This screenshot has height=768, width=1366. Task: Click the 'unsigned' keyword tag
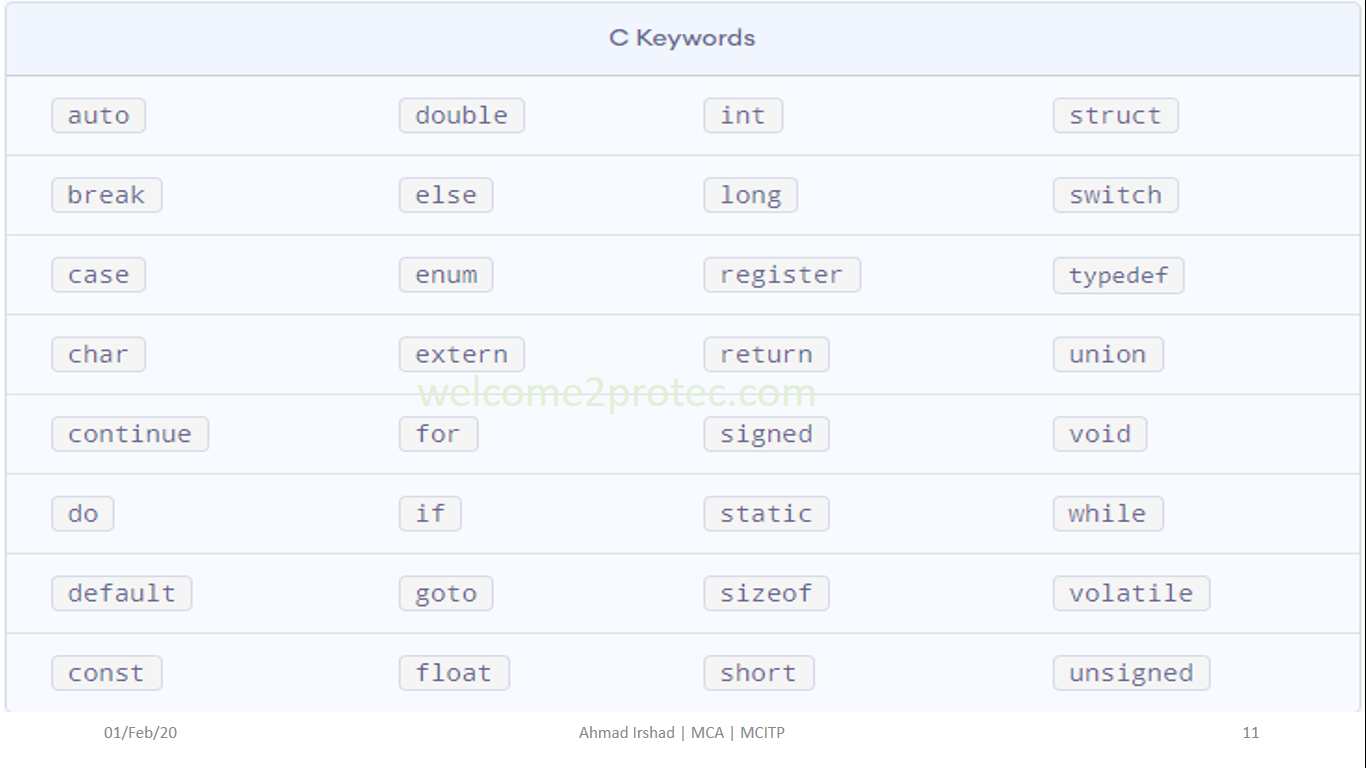coord(1131,673)
